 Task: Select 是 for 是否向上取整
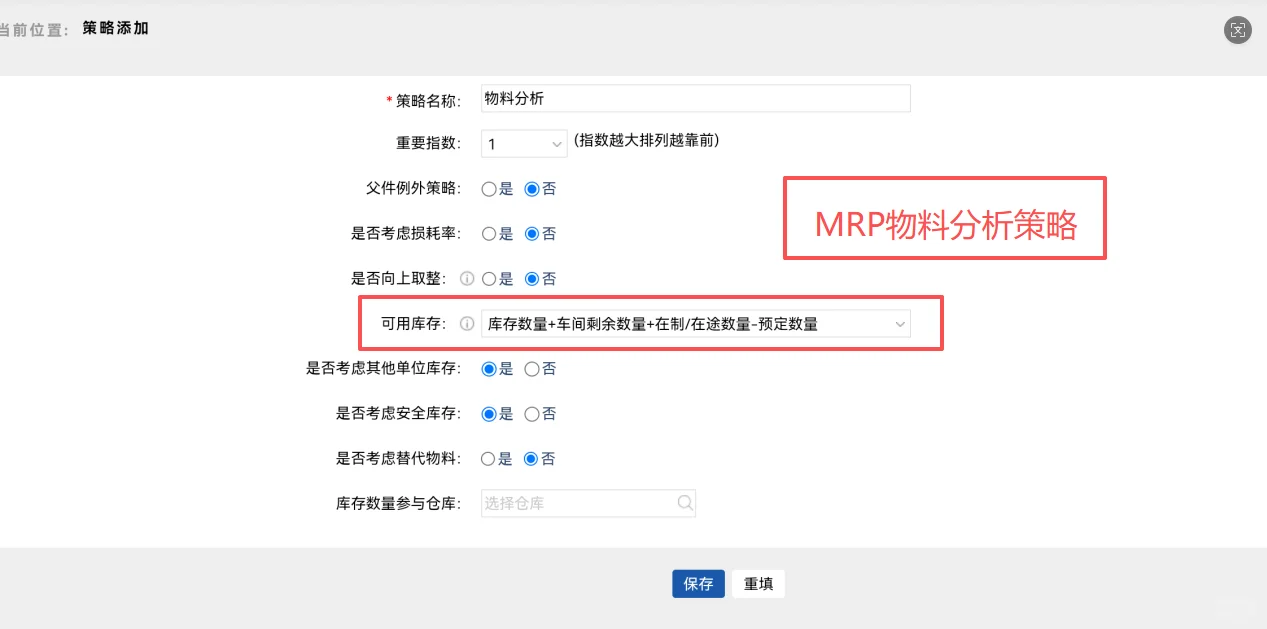[488, 278]
